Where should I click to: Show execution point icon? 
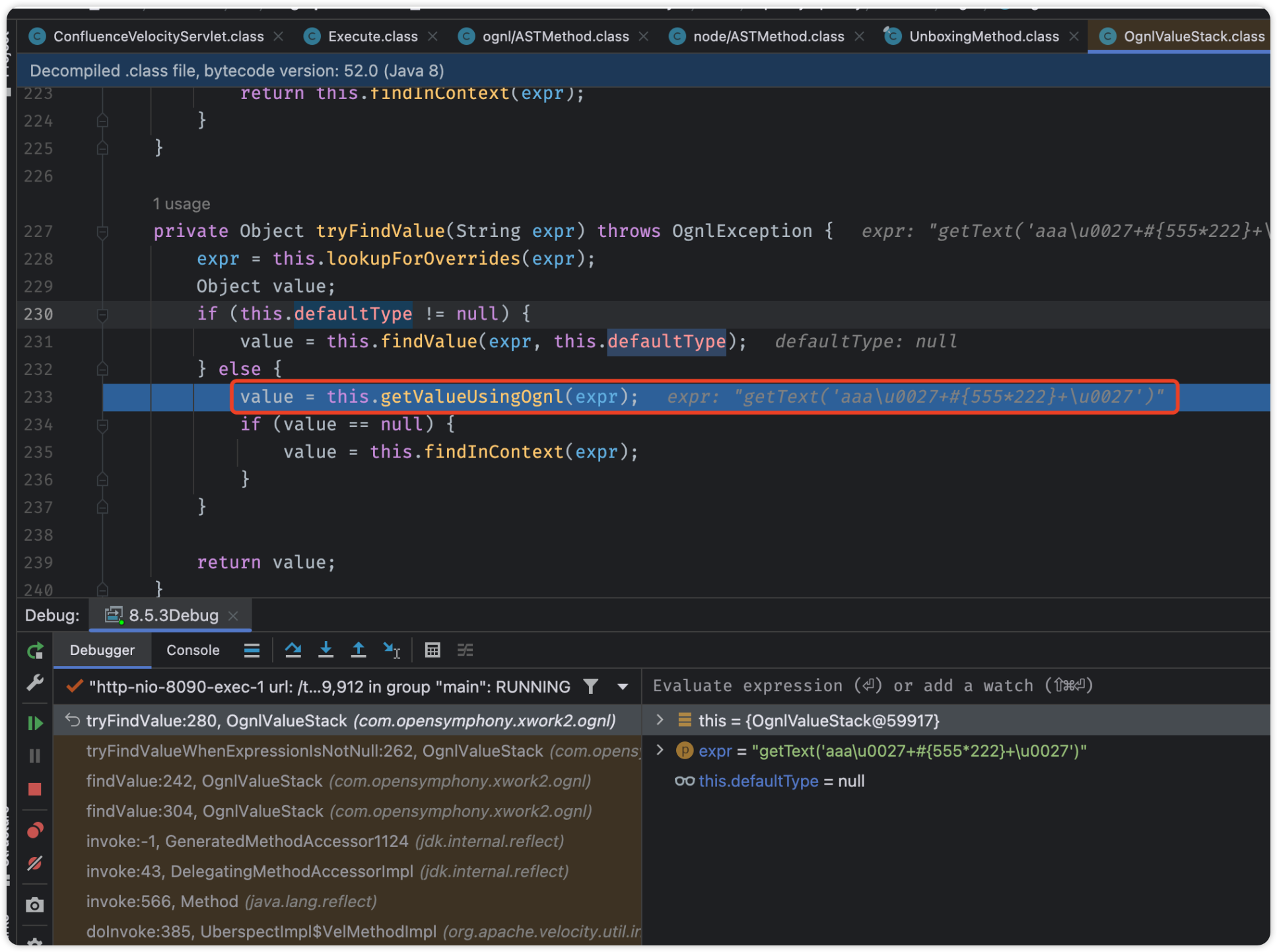(252, 650)
